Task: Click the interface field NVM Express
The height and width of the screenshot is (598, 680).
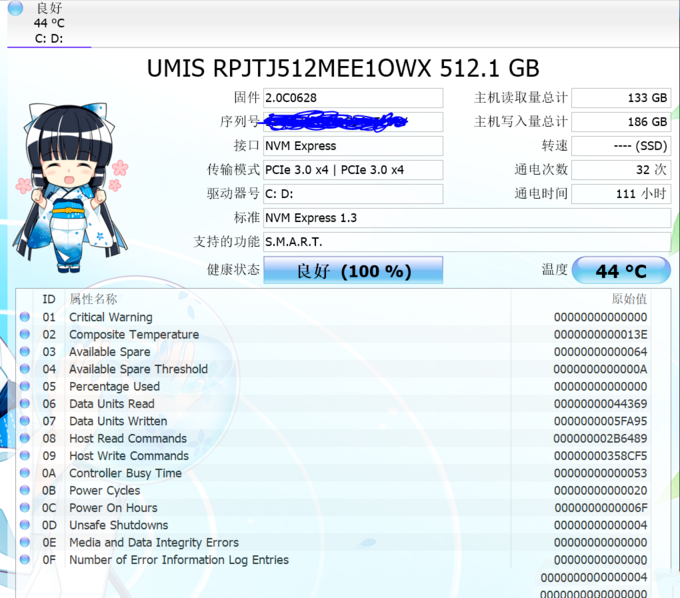Action: click(x=353, y=146)
